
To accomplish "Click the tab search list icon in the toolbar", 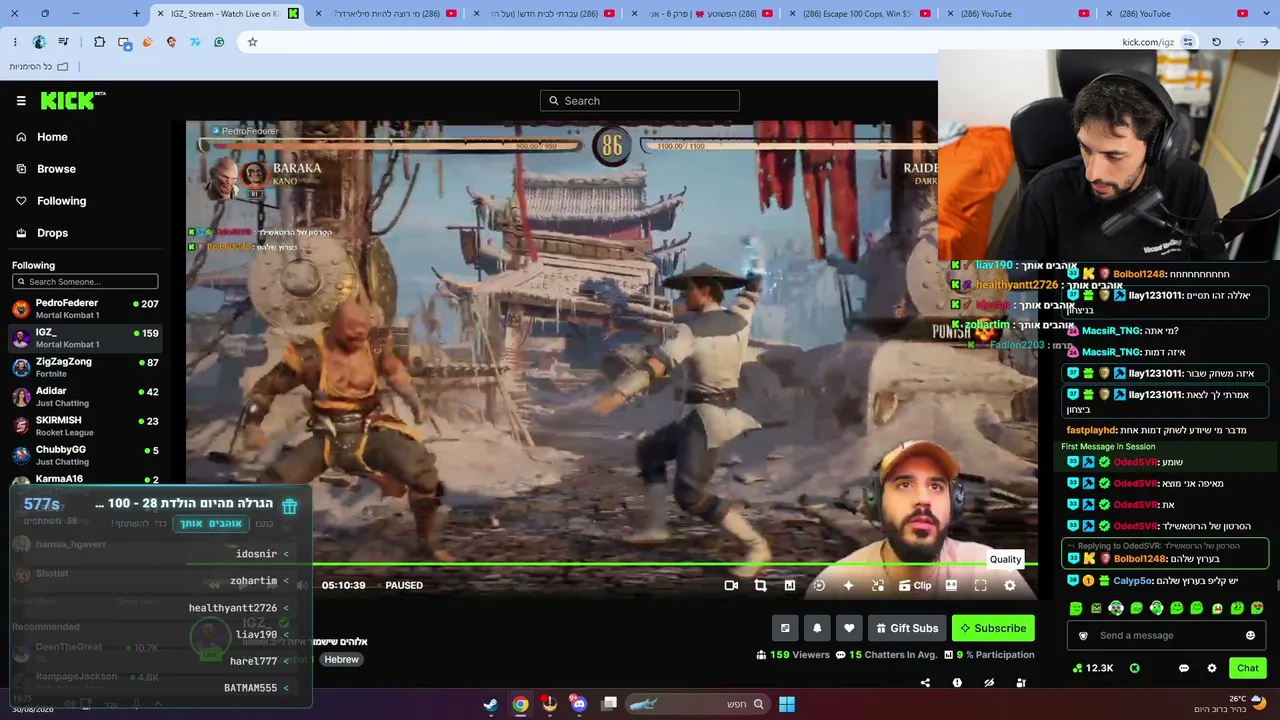I will 63,42.
